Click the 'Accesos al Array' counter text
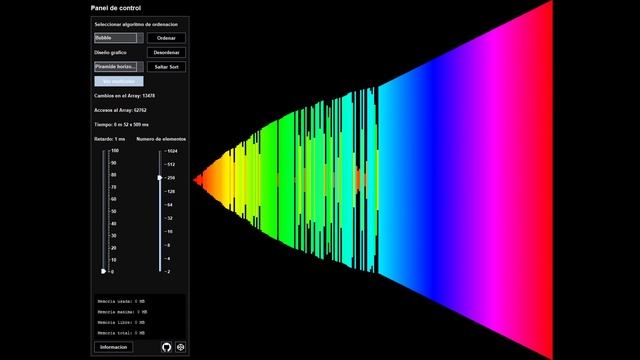This screenshot has width=640, height=360. pos(120,110)
